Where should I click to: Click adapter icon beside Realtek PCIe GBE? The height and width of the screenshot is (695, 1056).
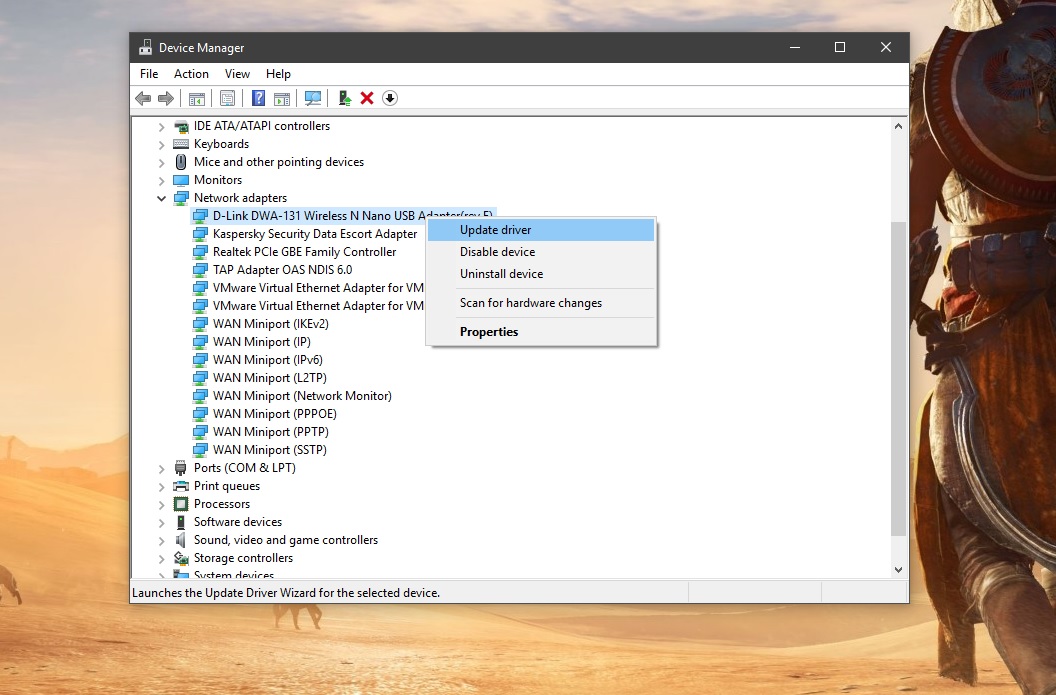(x=200, y=252)
